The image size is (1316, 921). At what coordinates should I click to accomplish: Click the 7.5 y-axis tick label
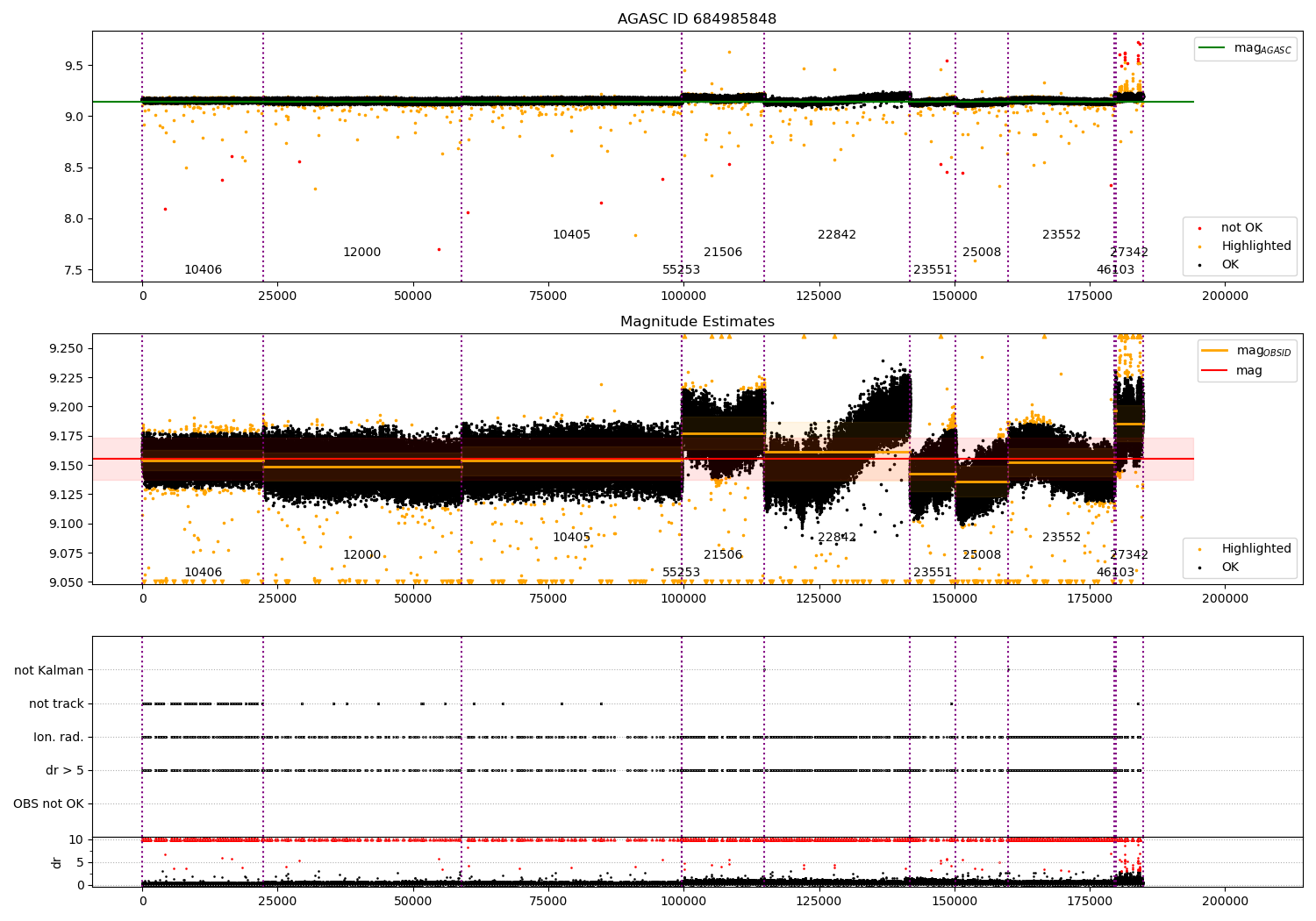(73, 270)
